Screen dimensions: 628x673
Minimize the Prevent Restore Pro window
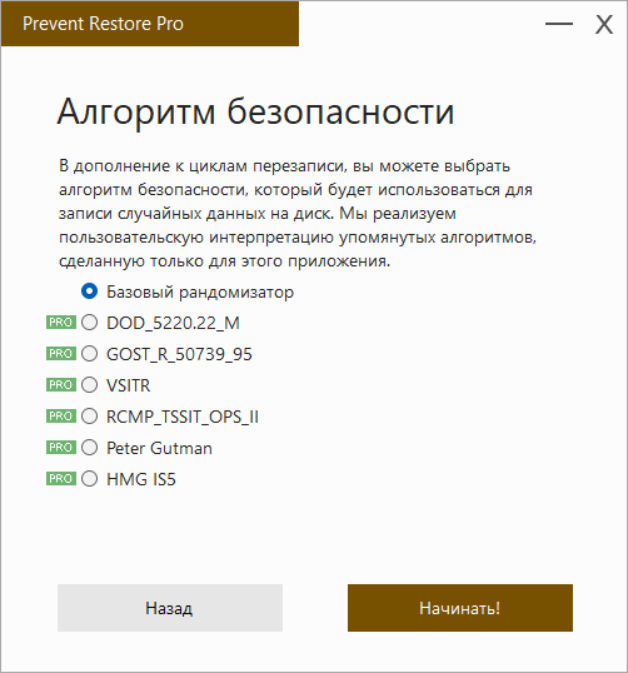tap(559, 24)
